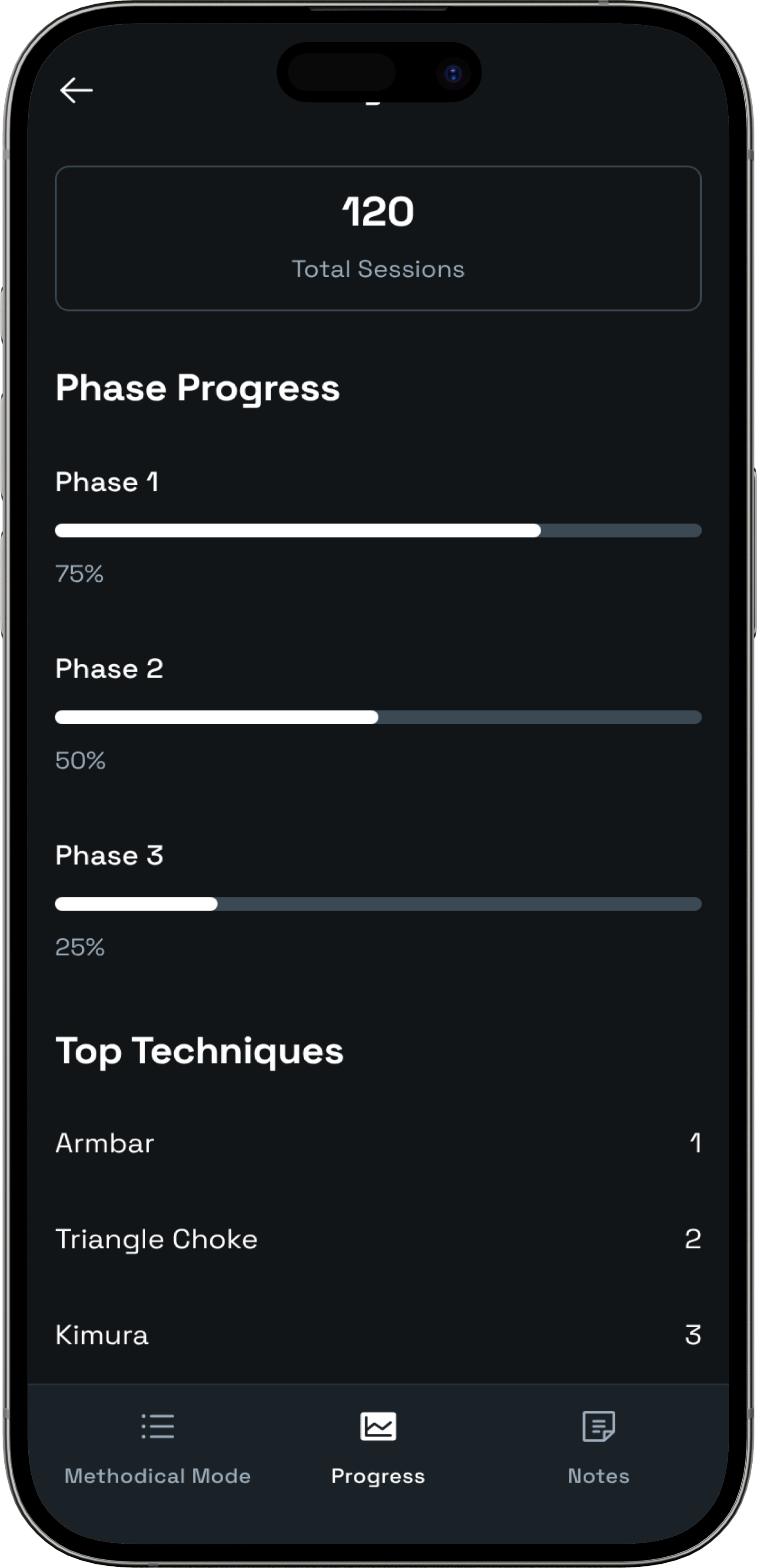This screenshot has height=1568, width=757.
Task: Tap the back arrow icon
Action: [76, 90]
